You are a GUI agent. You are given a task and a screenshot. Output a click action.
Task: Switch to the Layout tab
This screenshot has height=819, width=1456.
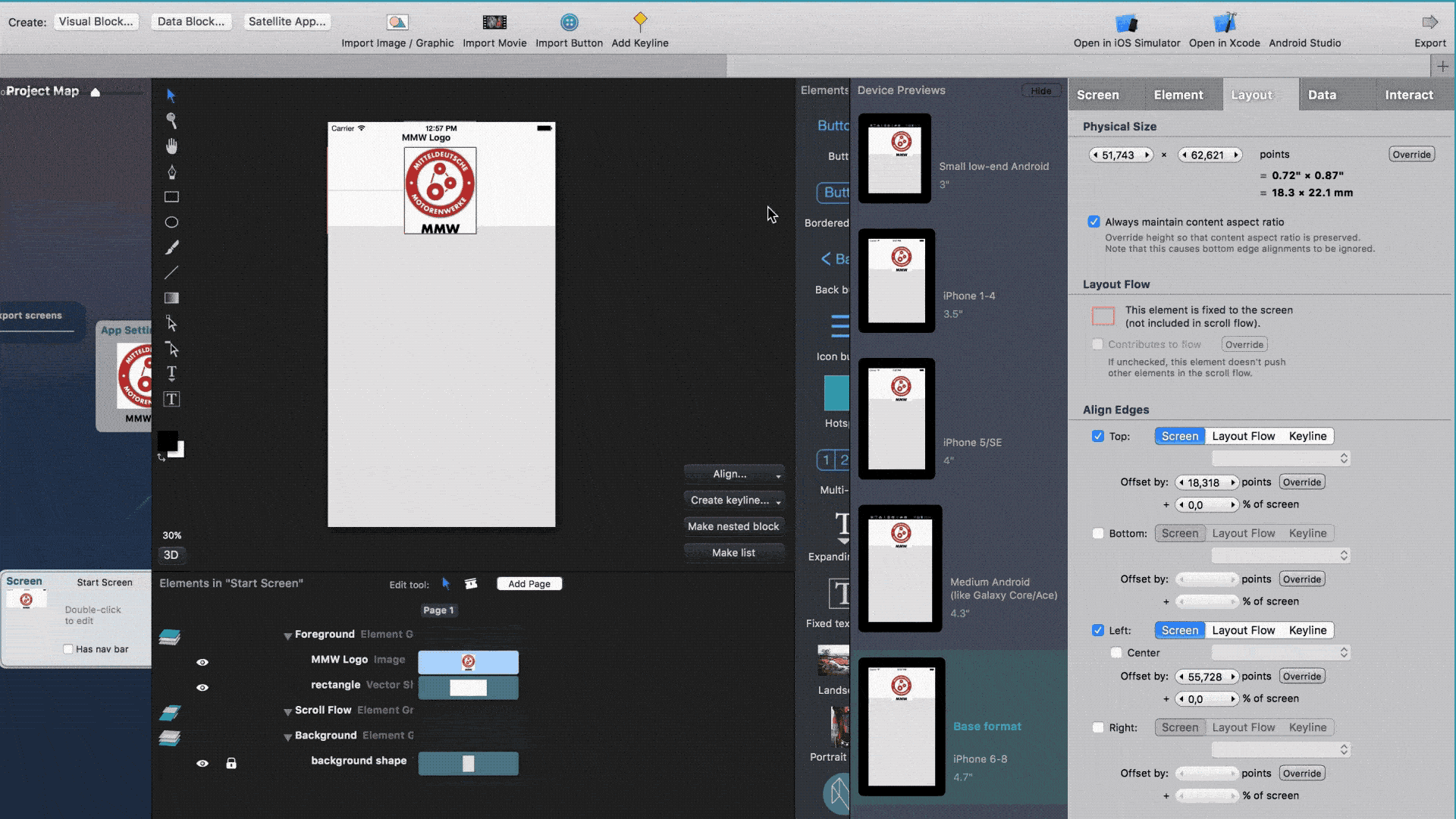pyautogui.click(x=1253, y=94)
